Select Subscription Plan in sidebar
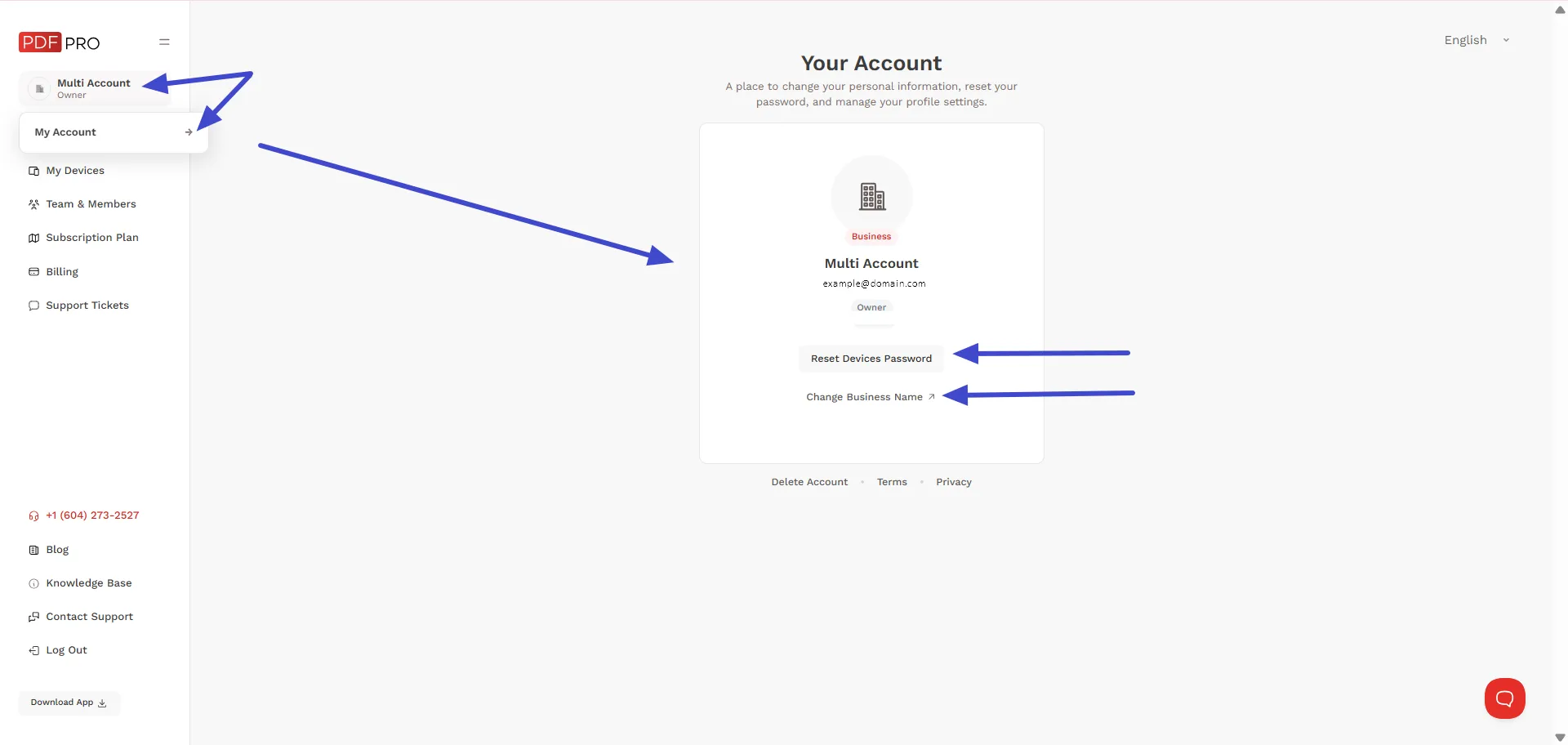1568x745 pixels. pos(92,238)
